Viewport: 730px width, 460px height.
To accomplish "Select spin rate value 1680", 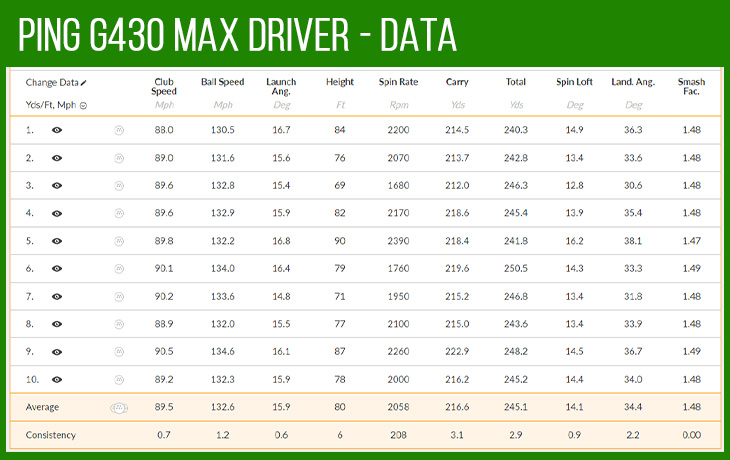I will click(399, 185).
